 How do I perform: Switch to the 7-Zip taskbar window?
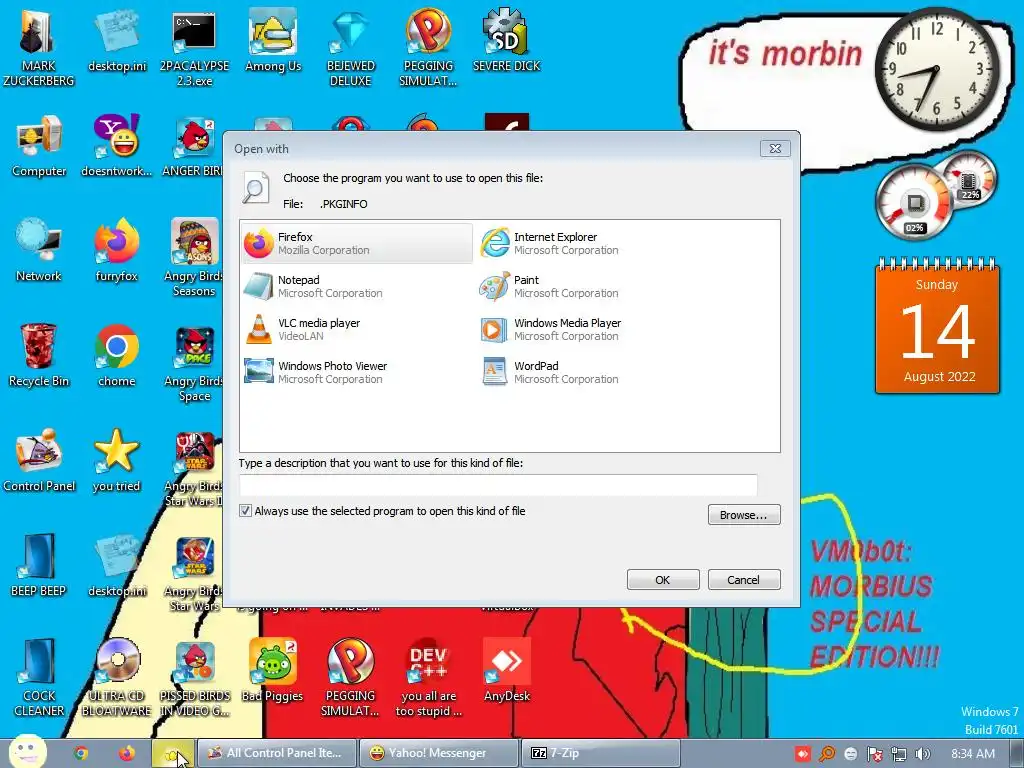coord(600,753)
